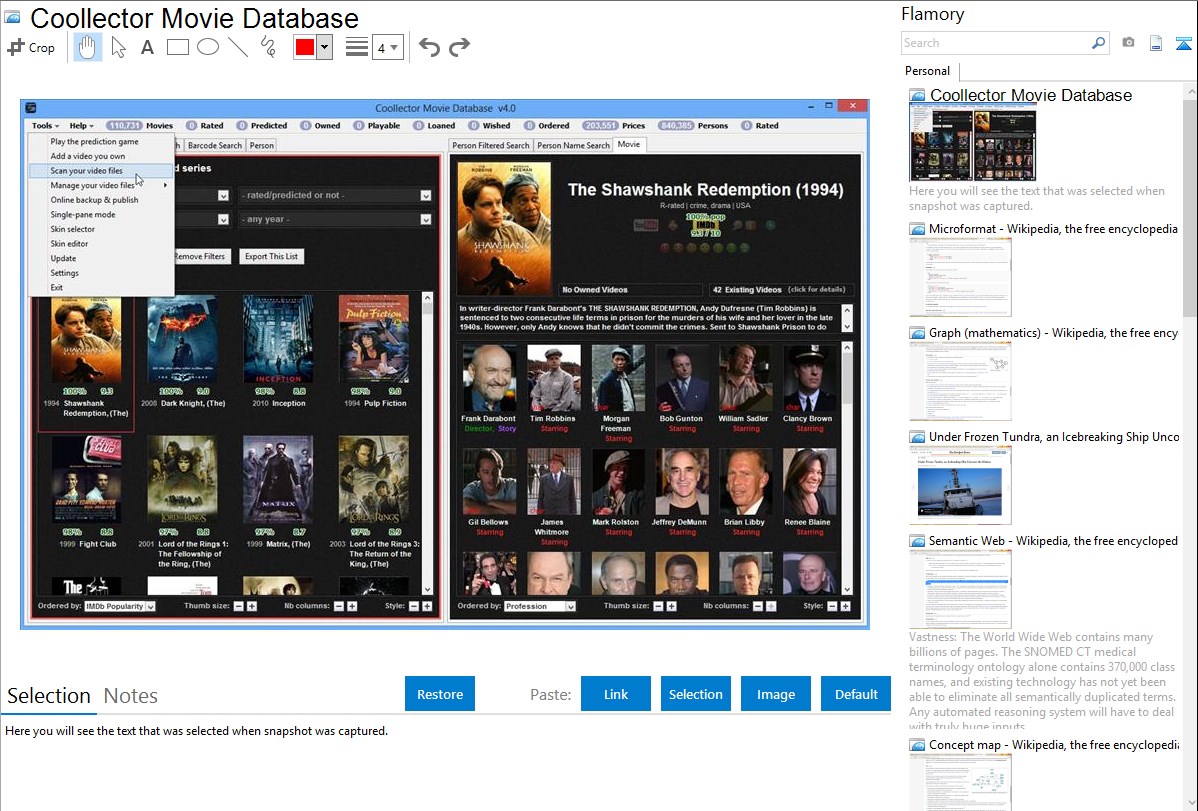Pick the freehand scribble tool
This screenshot has height=811, width=1198.
click(268, 47)
